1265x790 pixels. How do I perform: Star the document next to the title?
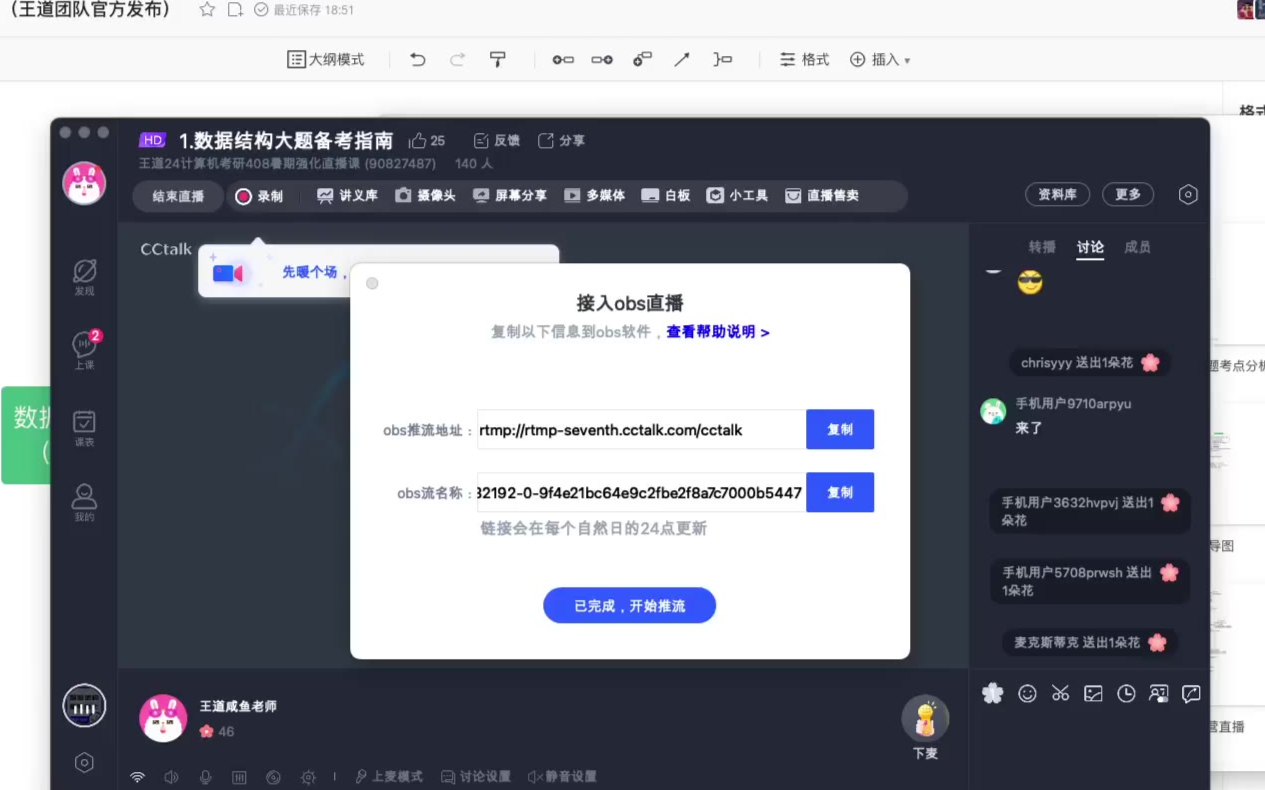click(207, 10)
